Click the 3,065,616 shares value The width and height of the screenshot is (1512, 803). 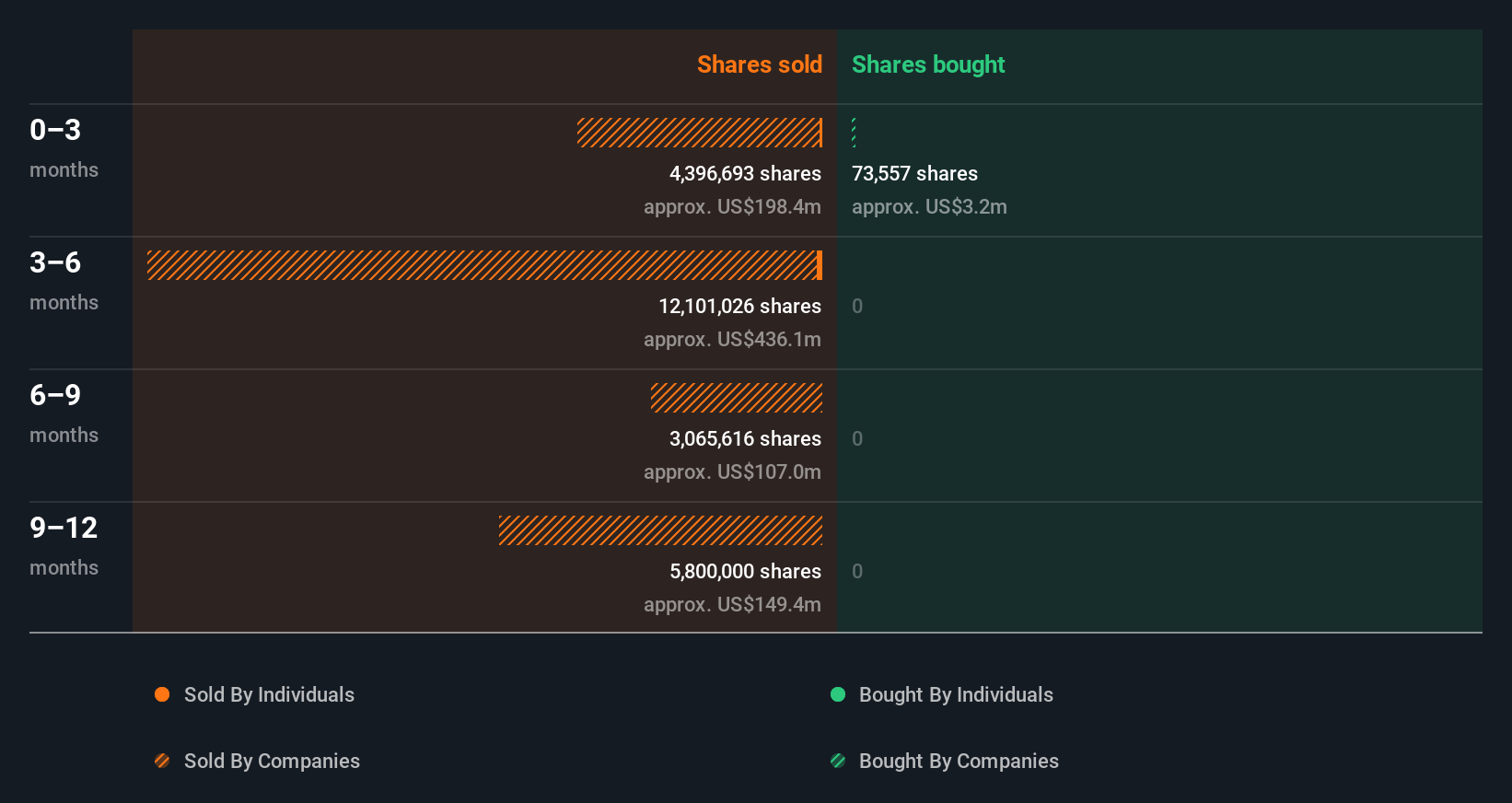click(745, 438)
